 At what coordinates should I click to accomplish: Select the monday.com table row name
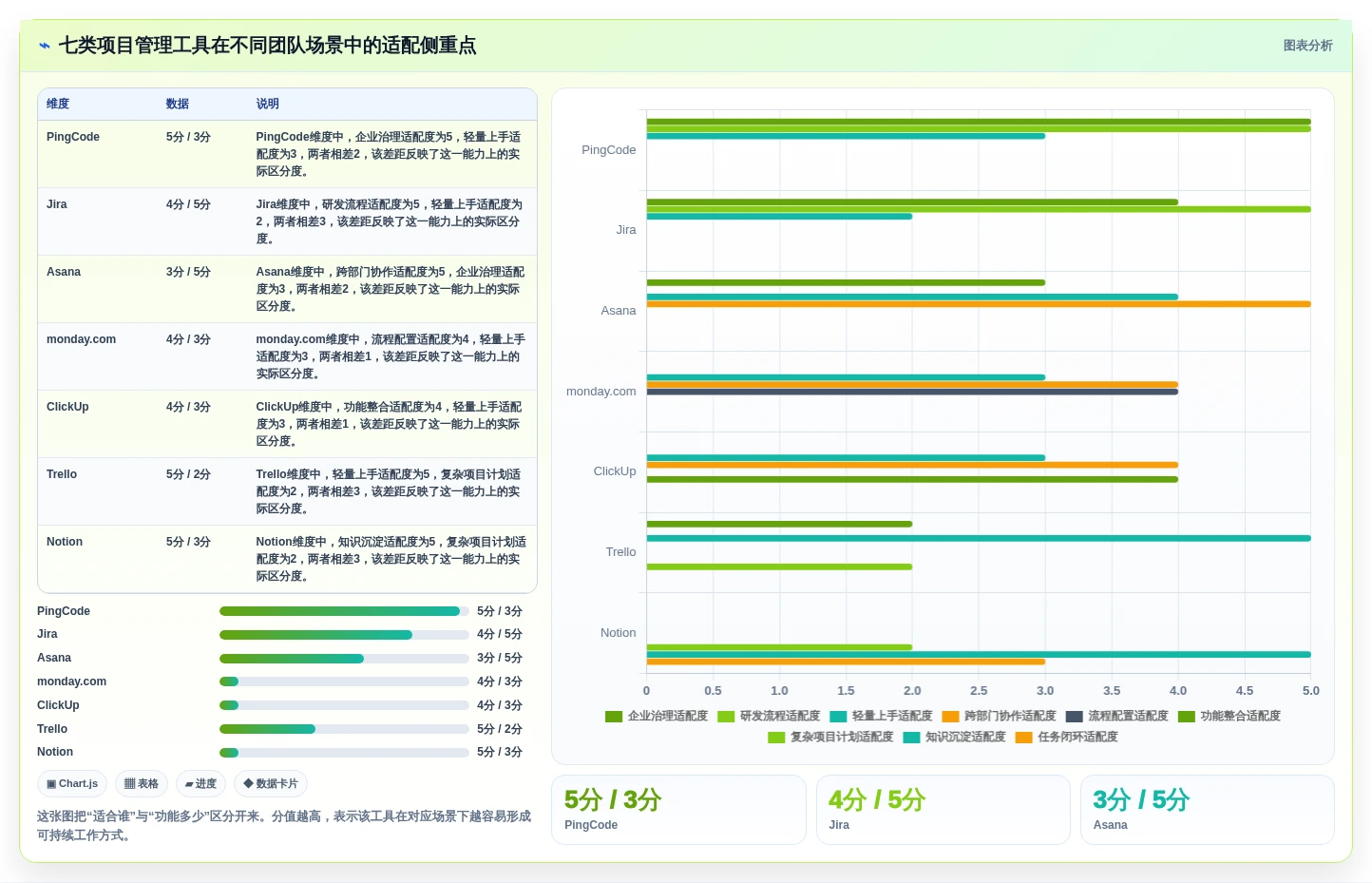82,339
